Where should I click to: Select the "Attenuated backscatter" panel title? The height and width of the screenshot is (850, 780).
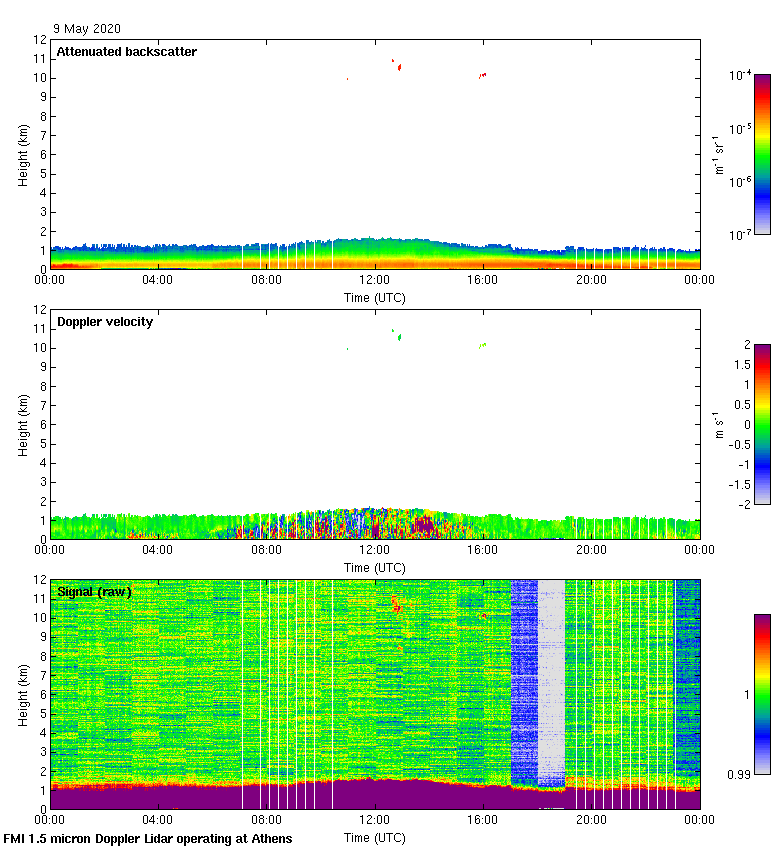(x=126, y=52)
